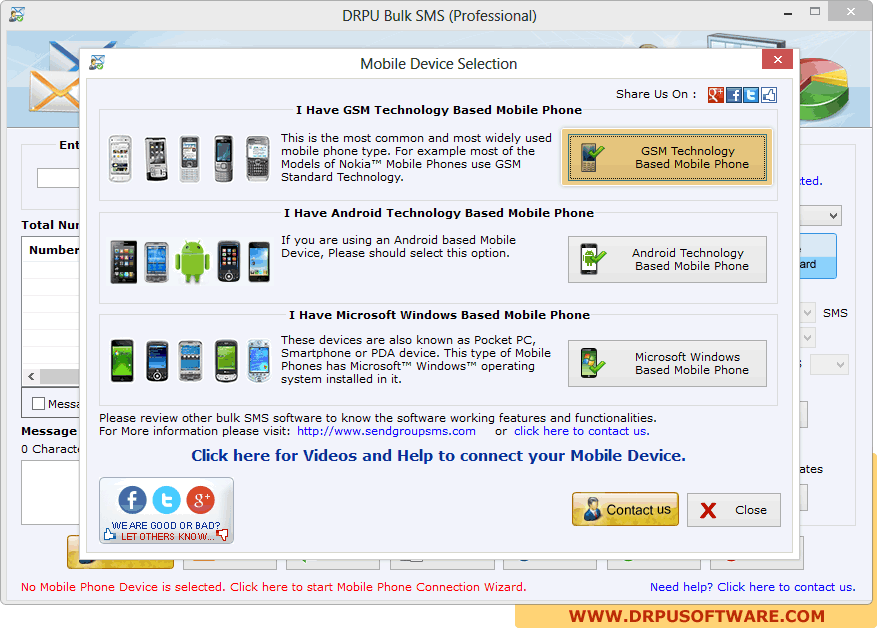Viewport: 877px width, 628px height.
Task: Click the entry input field in main window
Action: point(58,178)
